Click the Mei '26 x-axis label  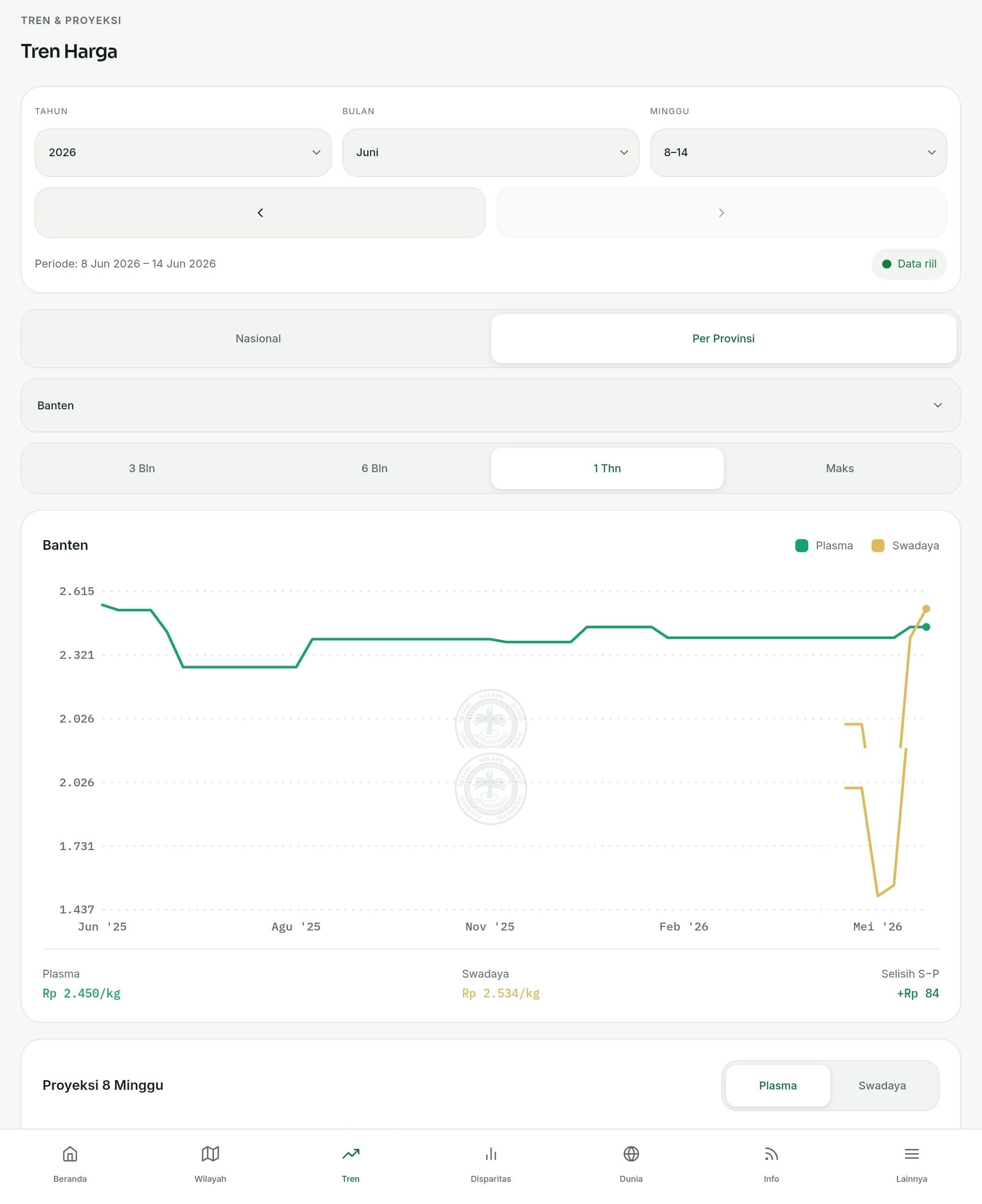(x=878, y=927)
